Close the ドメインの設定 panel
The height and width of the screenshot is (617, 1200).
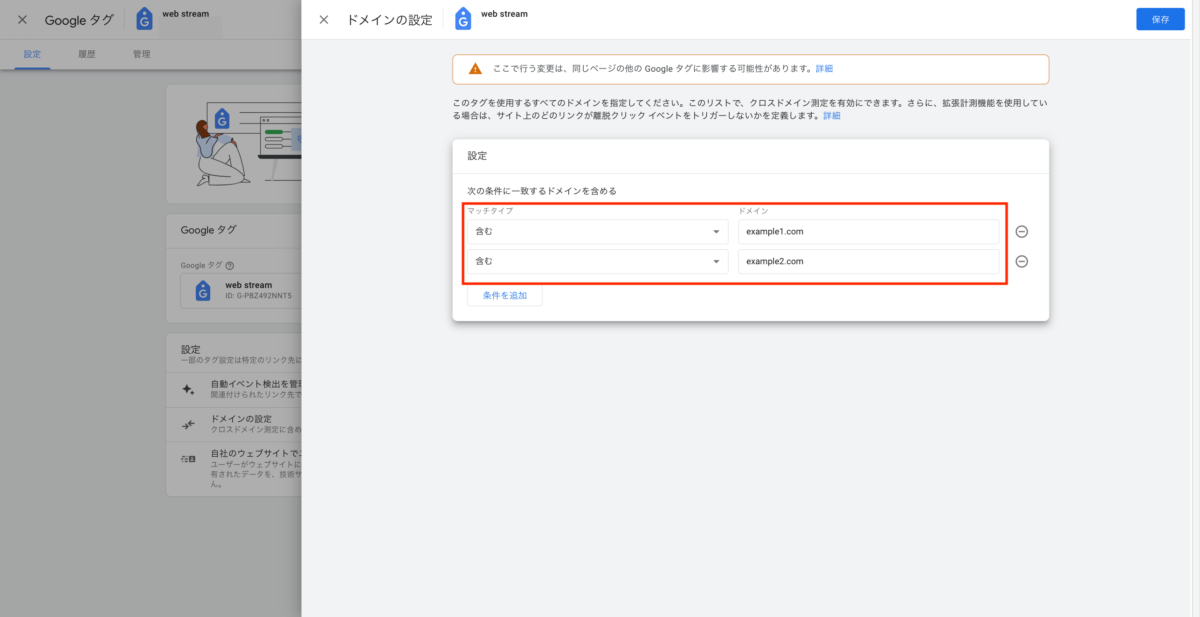click(x=323, y=18)
